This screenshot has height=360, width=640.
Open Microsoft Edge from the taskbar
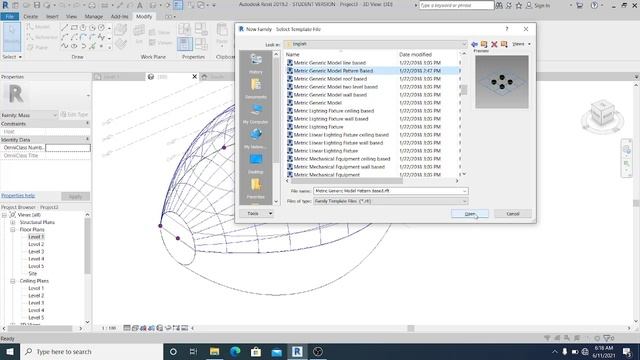pos(235,351)
